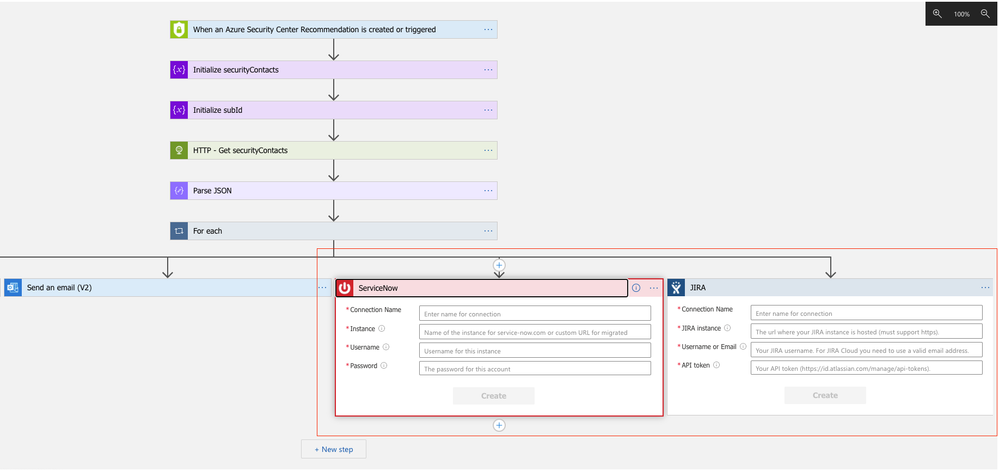Screen dimensions: 999x470
Task: Show info tooltip for ServiceNow Instance field
Action: click(382, 329)
